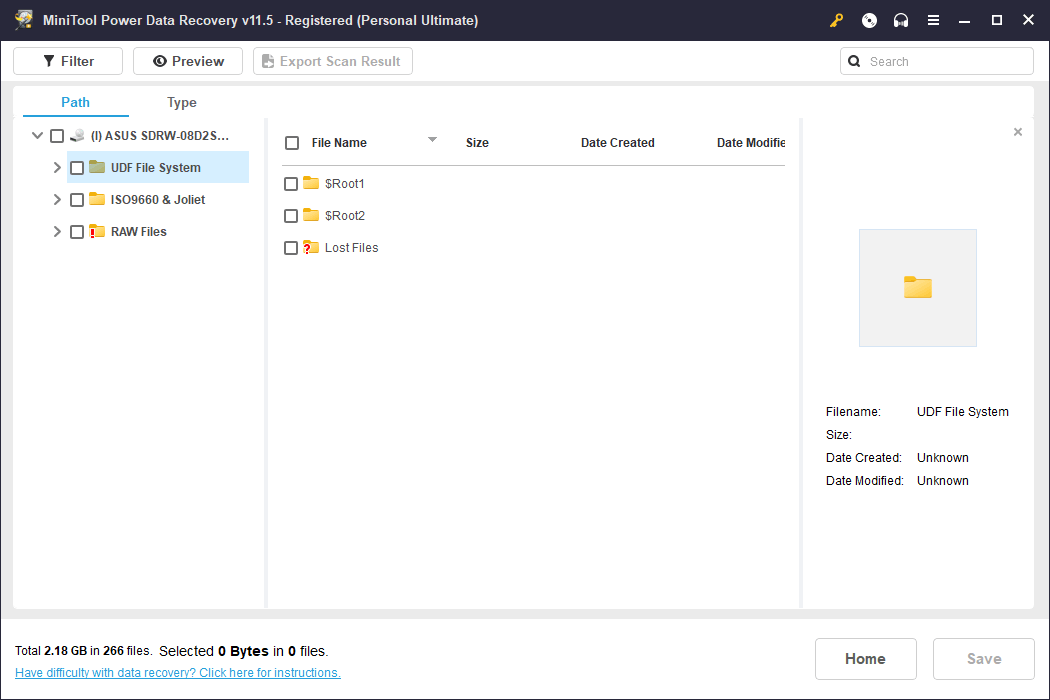Viewport: 1050px width, 700px height.
Task: Click the Home button
Action: (865, 659)
